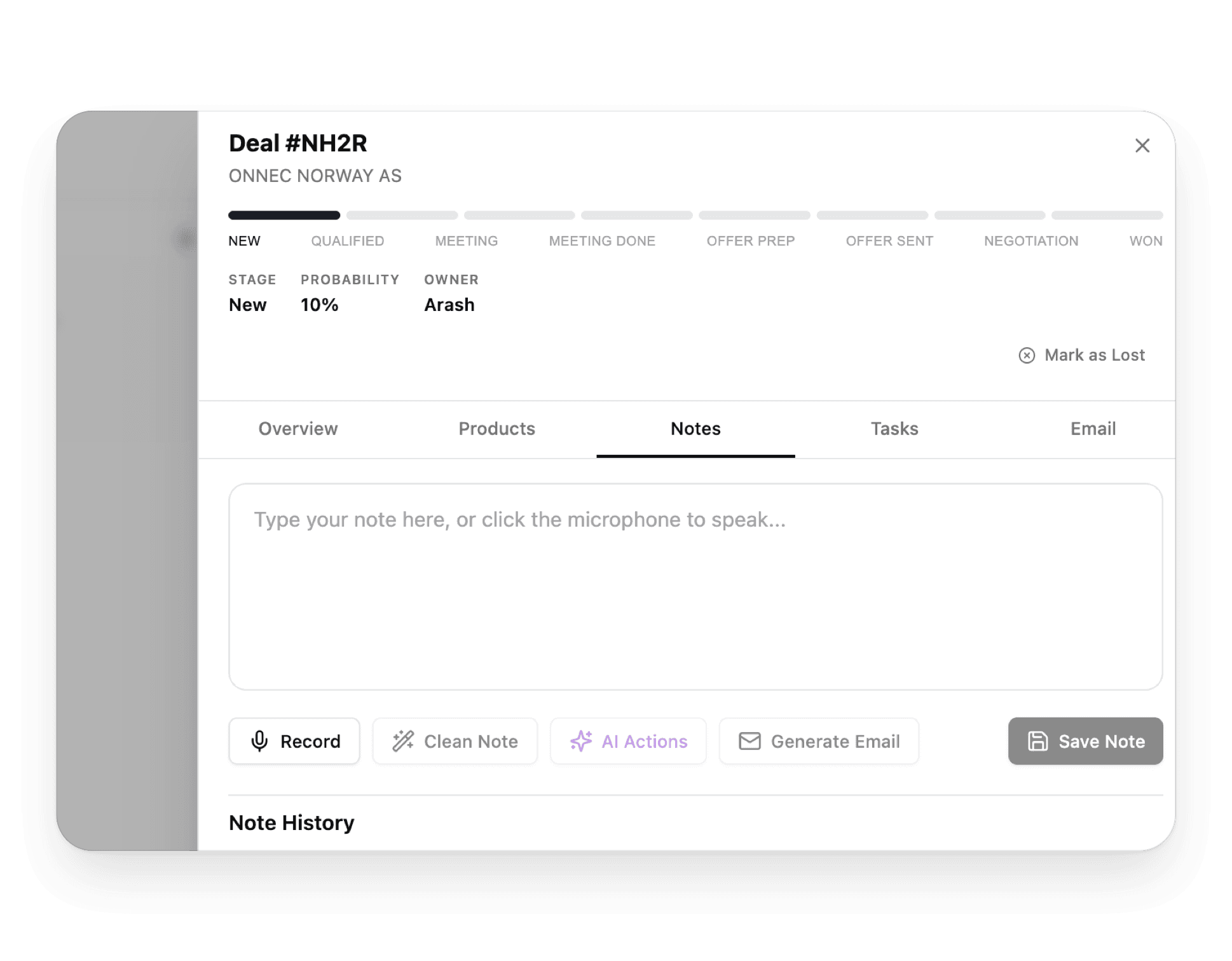Viewport: 1232px width, 961px height.
Task: Click the stage value New
Action: pos(248,305)
